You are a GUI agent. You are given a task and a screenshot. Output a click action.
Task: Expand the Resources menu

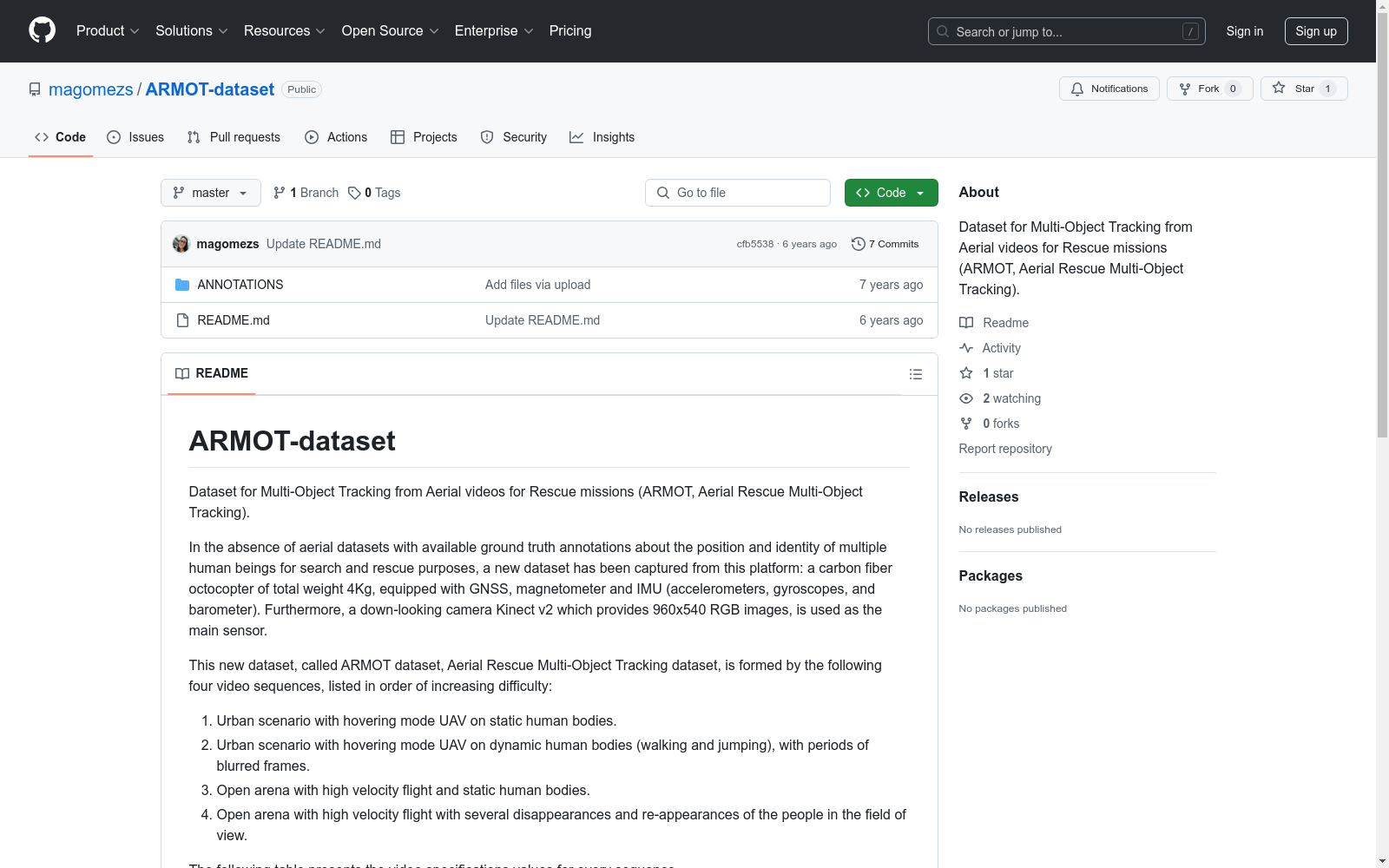pos(285,31)
